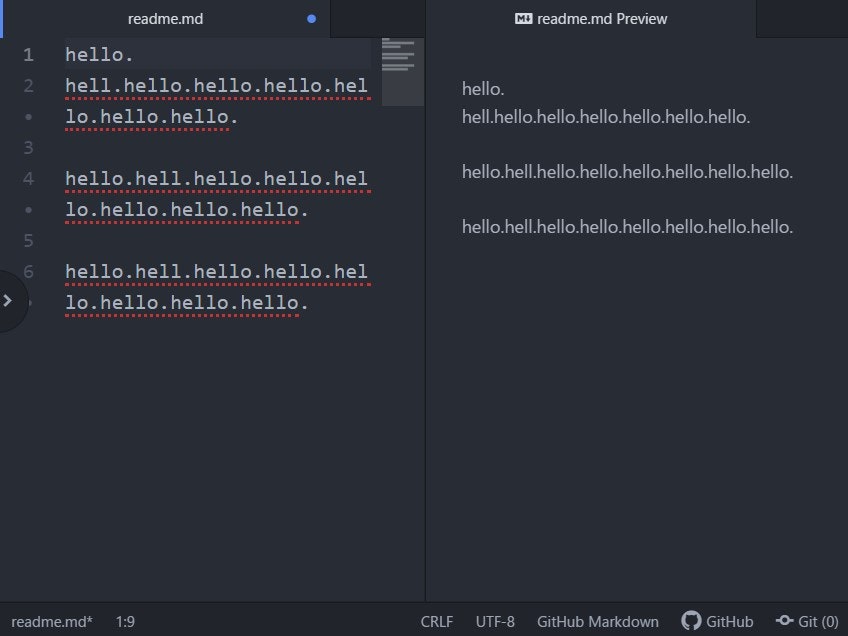Click line number 2 in gutter
This screenshot has width=848, height=636.
pyautogui.click(x=29, y=85)
